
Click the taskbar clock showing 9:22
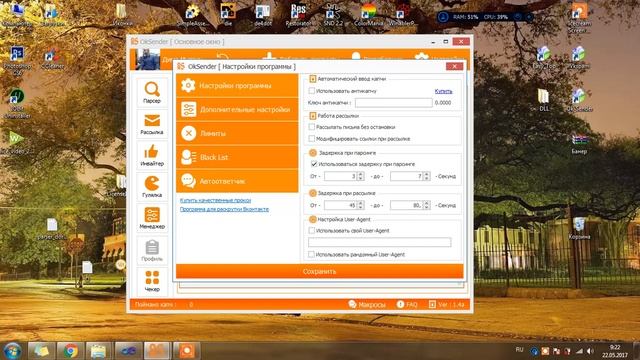615,351
